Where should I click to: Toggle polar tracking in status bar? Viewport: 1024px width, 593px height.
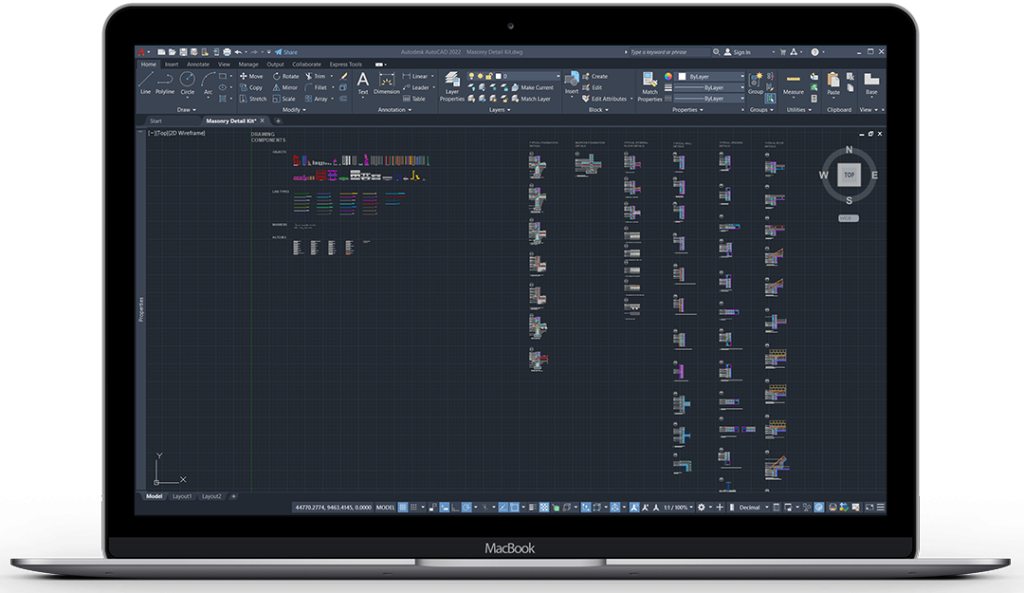click(x=466, y=507)
